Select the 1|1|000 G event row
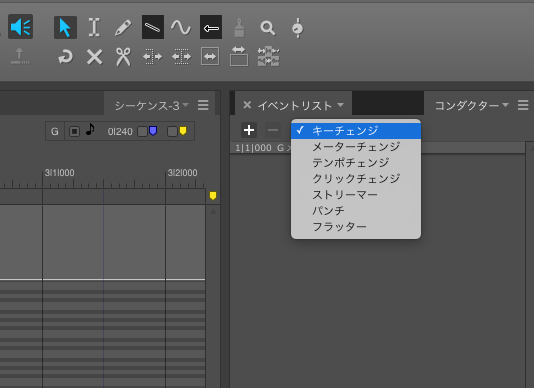This screenshot has height=388, width=534. pos(377,148)
